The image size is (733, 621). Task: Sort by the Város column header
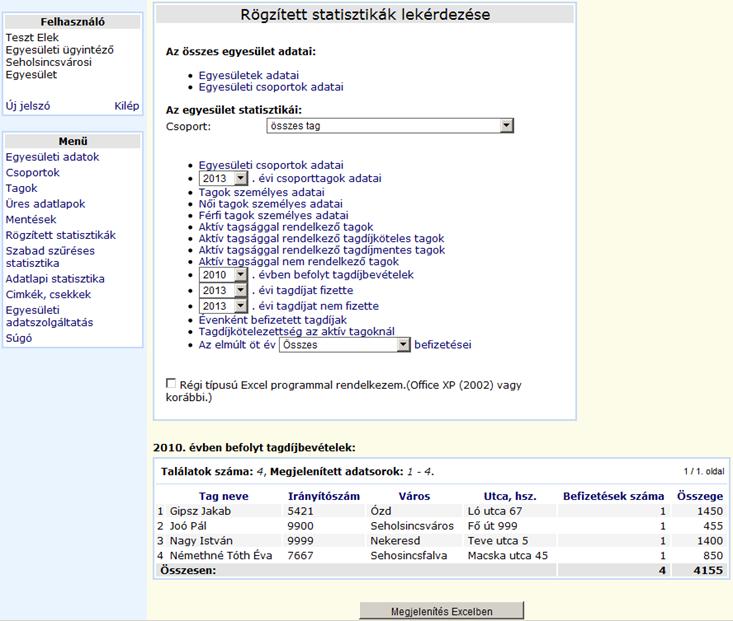coord(414,496)
